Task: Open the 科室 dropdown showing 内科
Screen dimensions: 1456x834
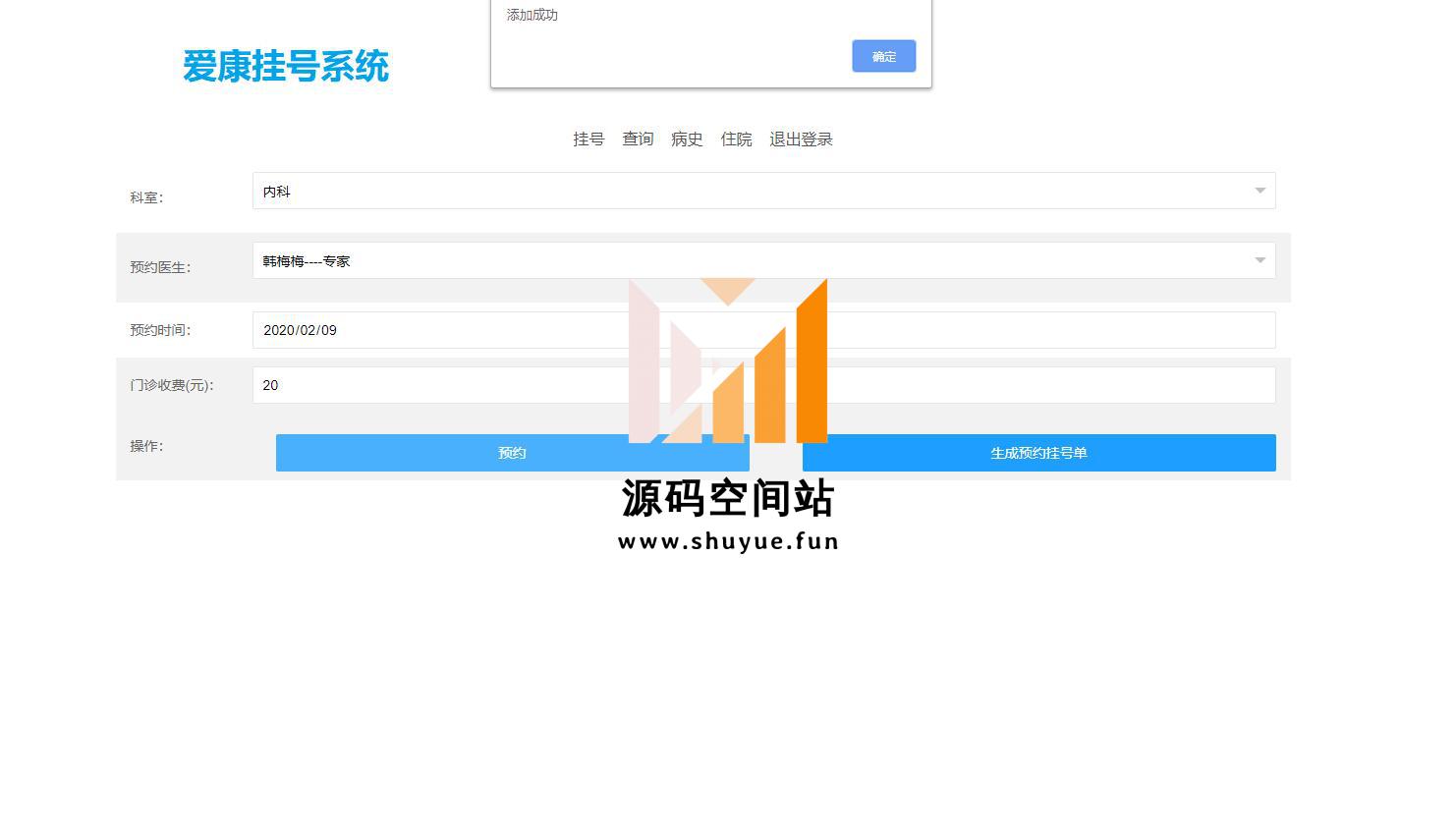Action: 763,191
